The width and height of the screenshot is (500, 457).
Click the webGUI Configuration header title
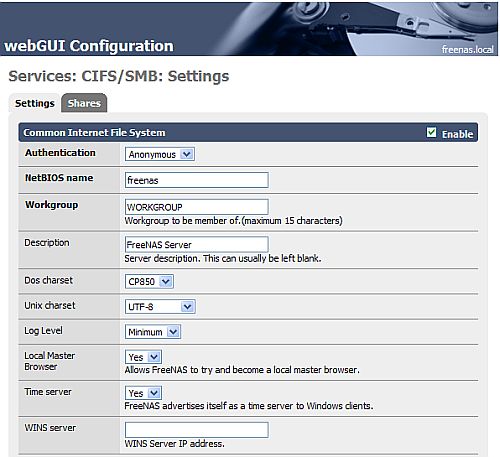(89, 46)
